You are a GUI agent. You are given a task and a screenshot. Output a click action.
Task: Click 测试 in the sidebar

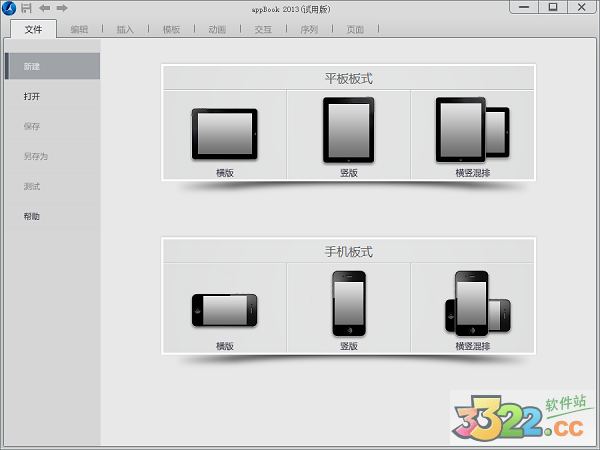53,186
